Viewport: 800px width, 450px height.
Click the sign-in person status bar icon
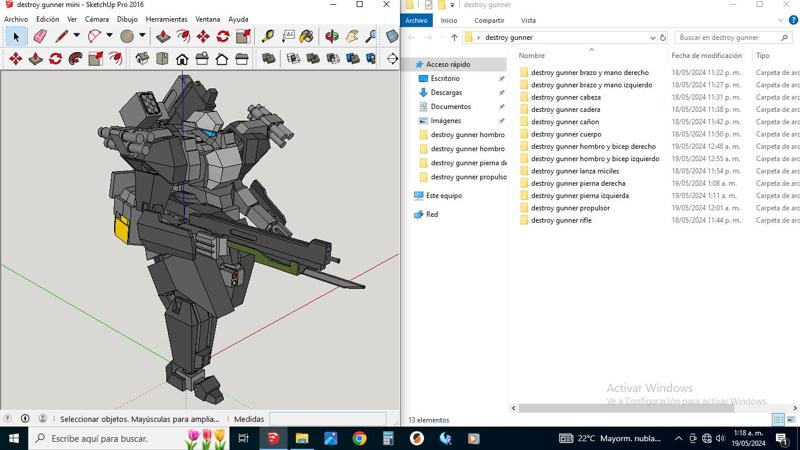[43, 418]
